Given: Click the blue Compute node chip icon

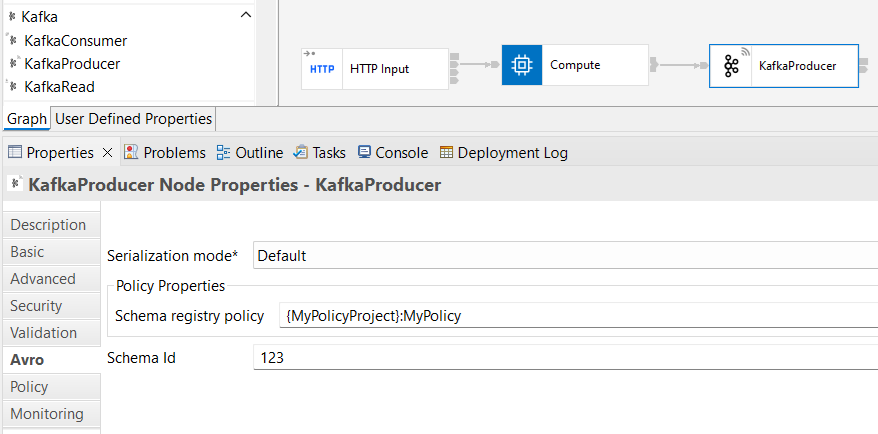Looking at the screenshot, I should 522,65.
